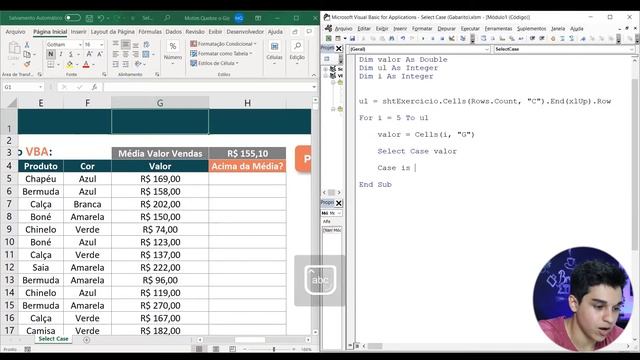Click the yellow Fill Color bucket
This screenshot has height=360, width=640.
69,64
